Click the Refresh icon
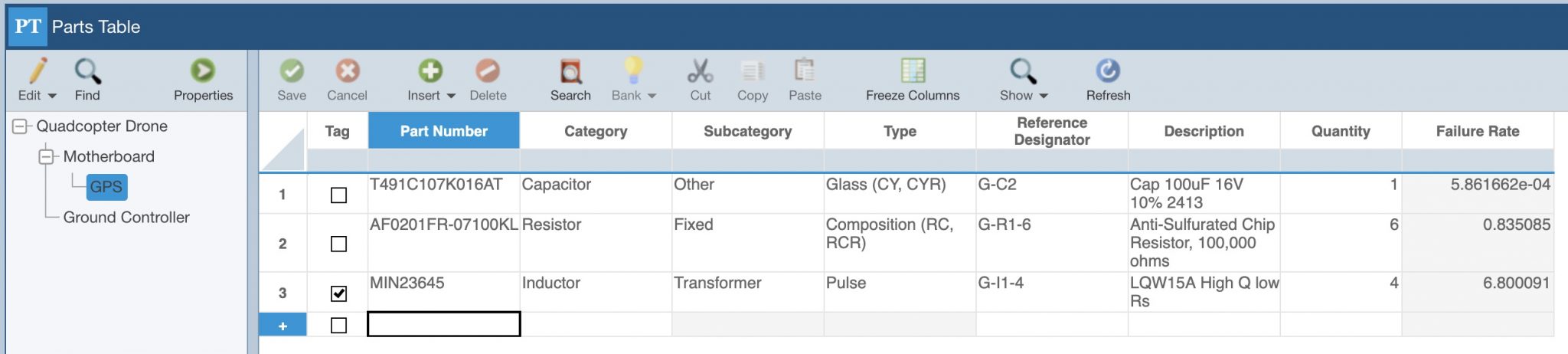Image resolution: width=1568 pixels, height=354 pixels. 1108,70
